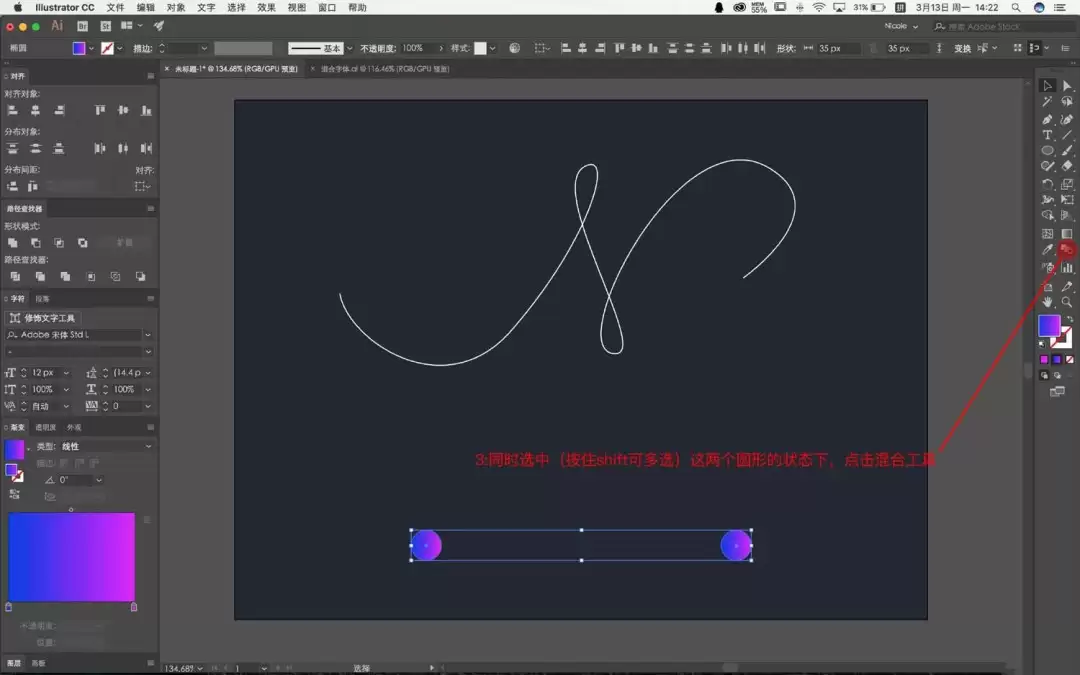Click vertical align top in Align panel

click(x=100, y=110)
